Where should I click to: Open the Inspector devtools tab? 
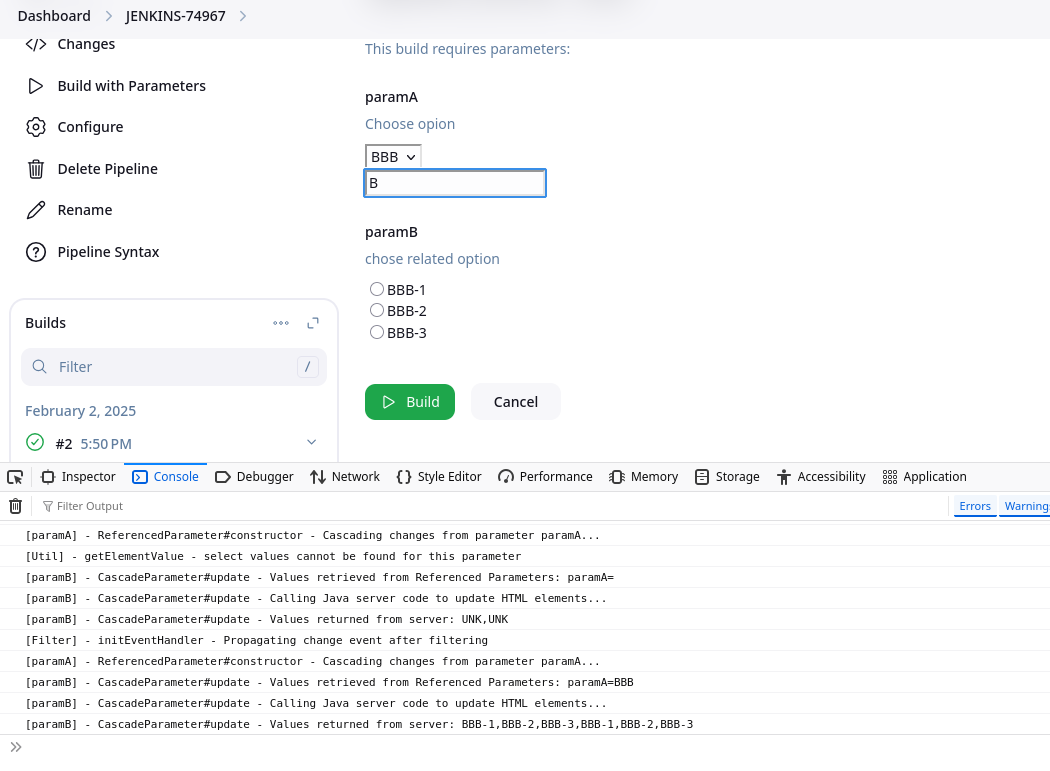click(78, 477)
